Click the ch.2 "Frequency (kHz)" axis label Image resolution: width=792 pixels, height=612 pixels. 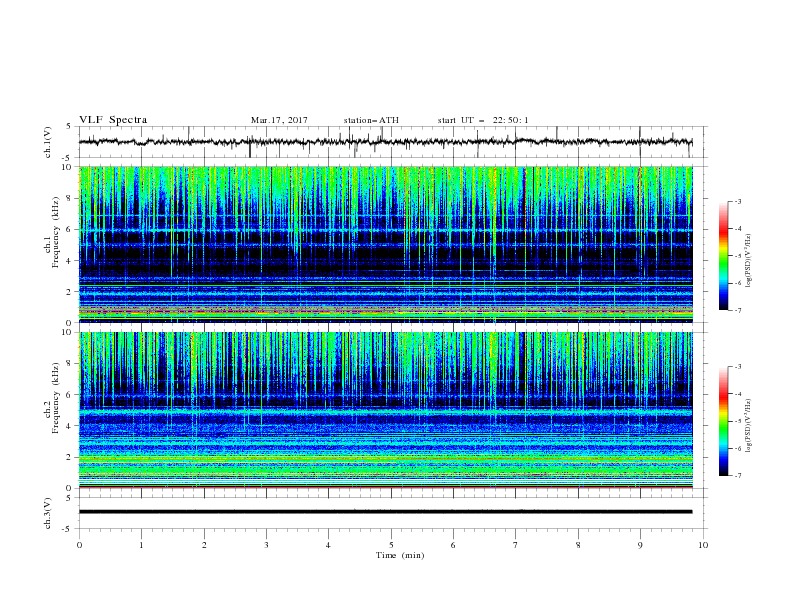coord(56,397)
